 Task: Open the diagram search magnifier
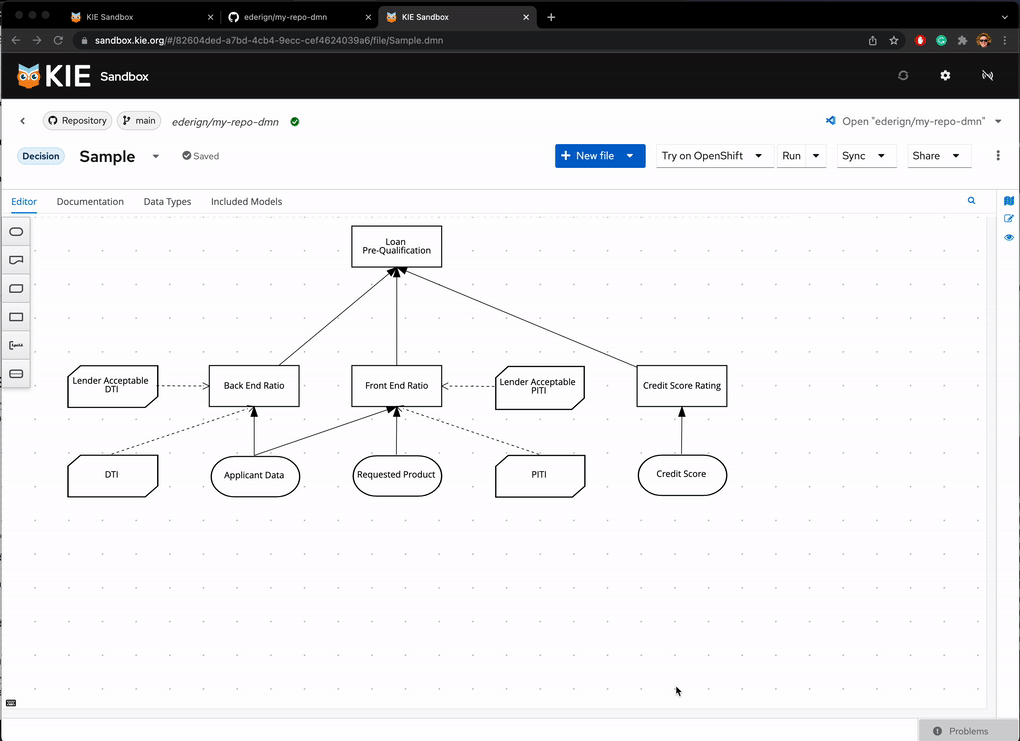971,201
